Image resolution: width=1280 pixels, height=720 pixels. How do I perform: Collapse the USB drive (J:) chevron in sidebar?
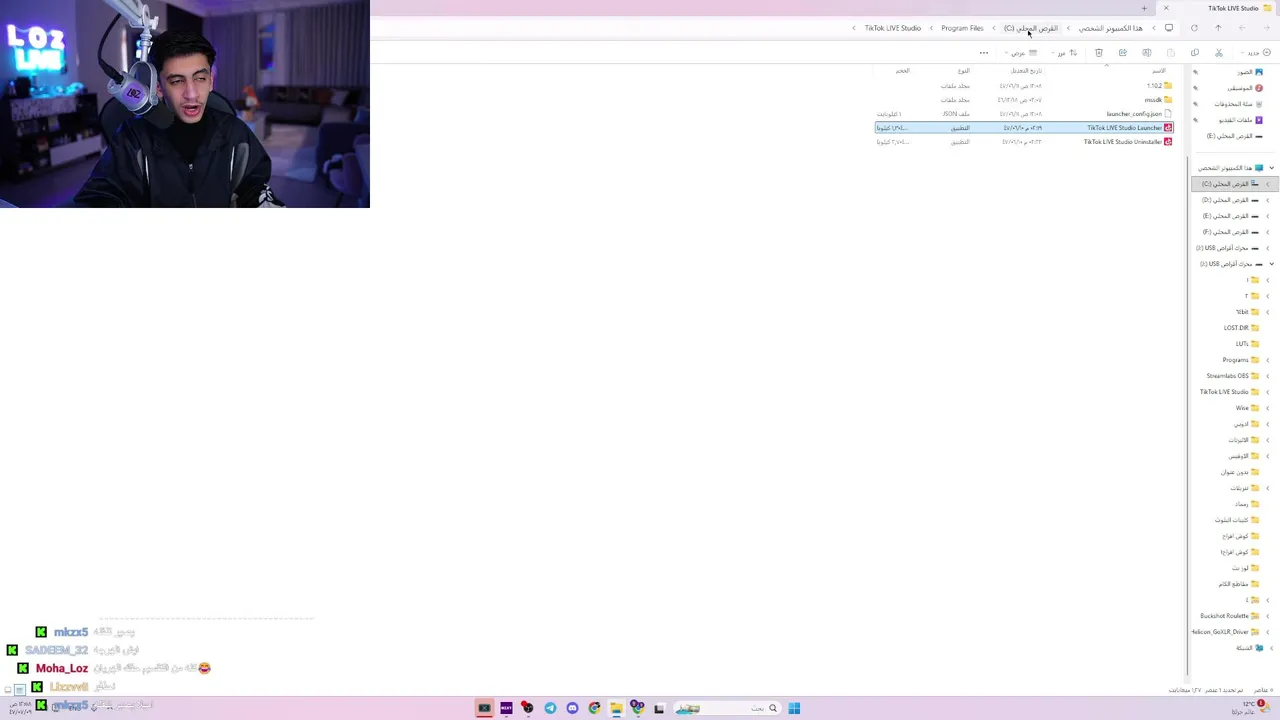click(x=1271, y=264)
